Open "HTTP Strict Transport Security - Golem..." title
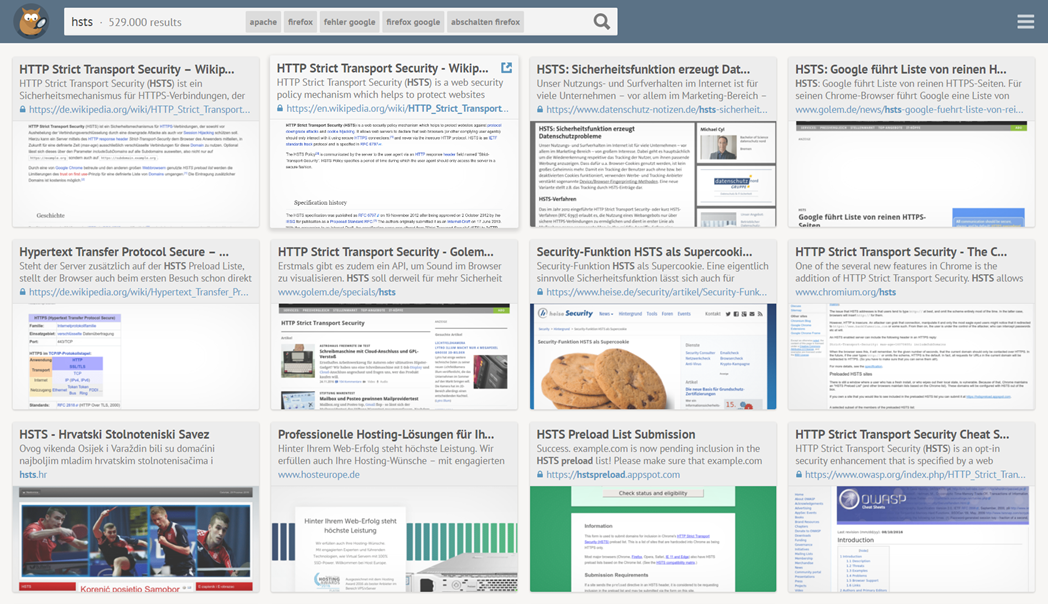 [x=386, y=252]
